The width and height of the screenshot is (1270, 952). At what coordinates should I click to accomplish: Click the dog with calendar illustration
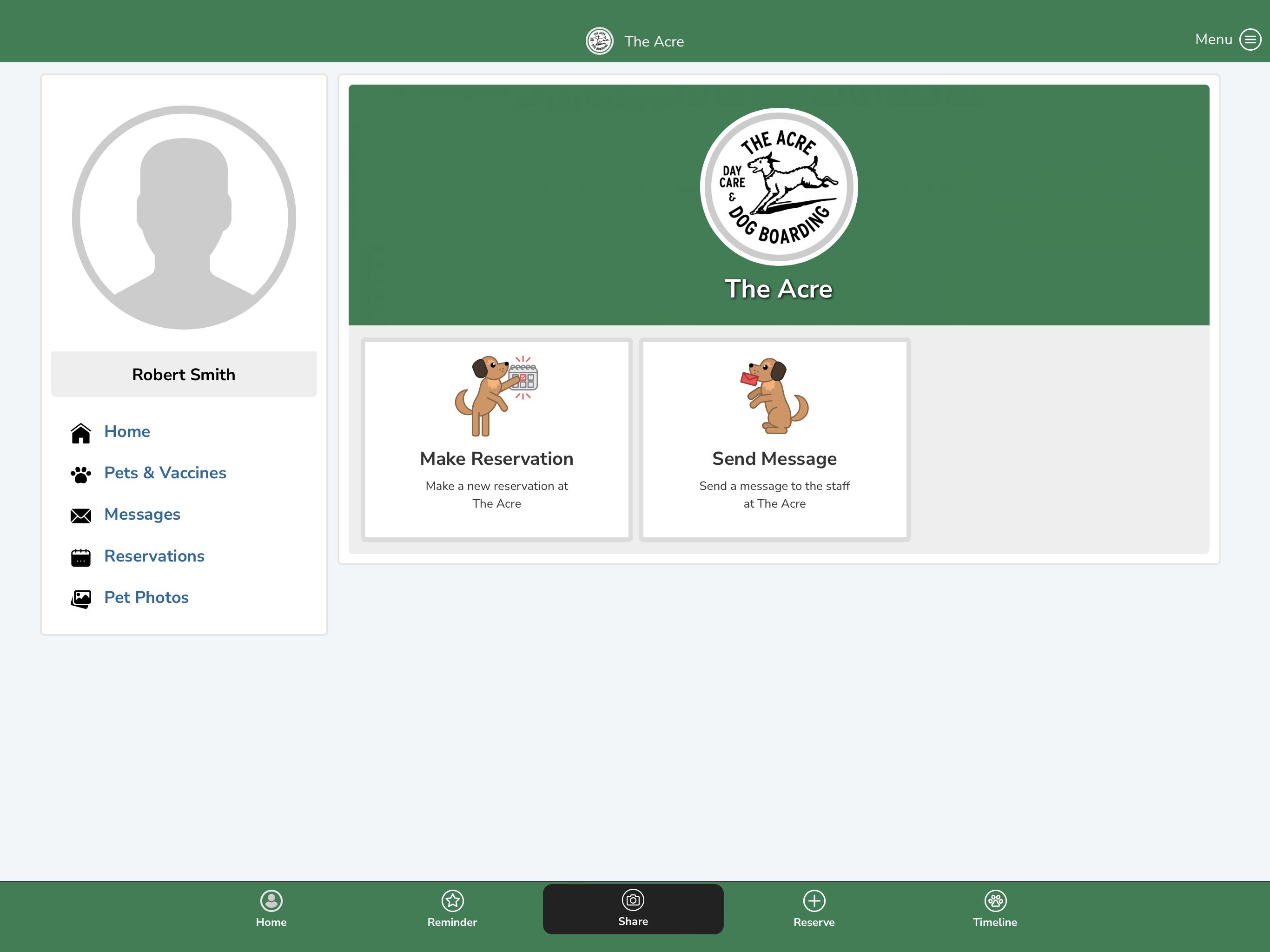coord(496,396)
